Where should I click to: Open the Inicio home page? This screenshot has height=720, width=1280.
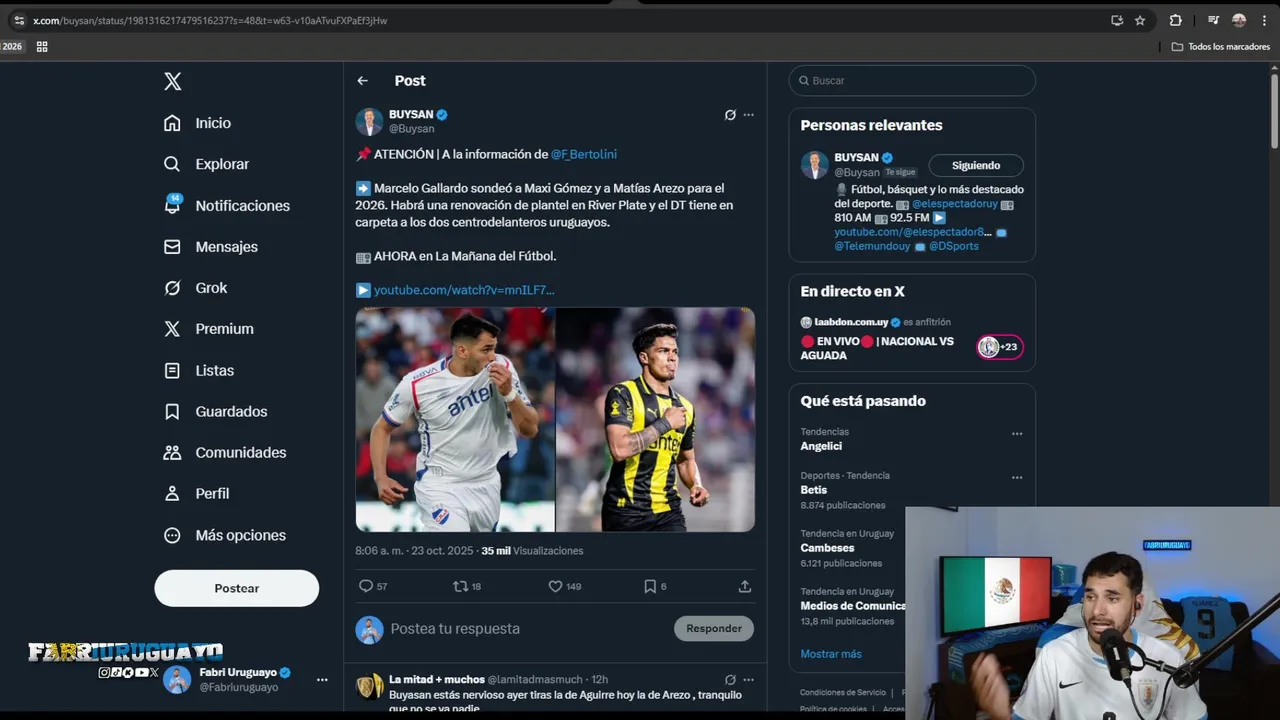(x=198, y=123)
